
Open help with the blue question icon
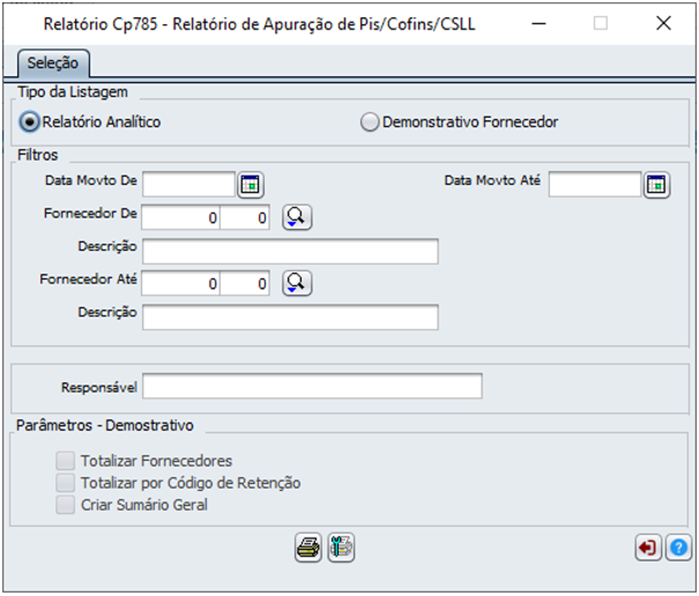[678, 547]
